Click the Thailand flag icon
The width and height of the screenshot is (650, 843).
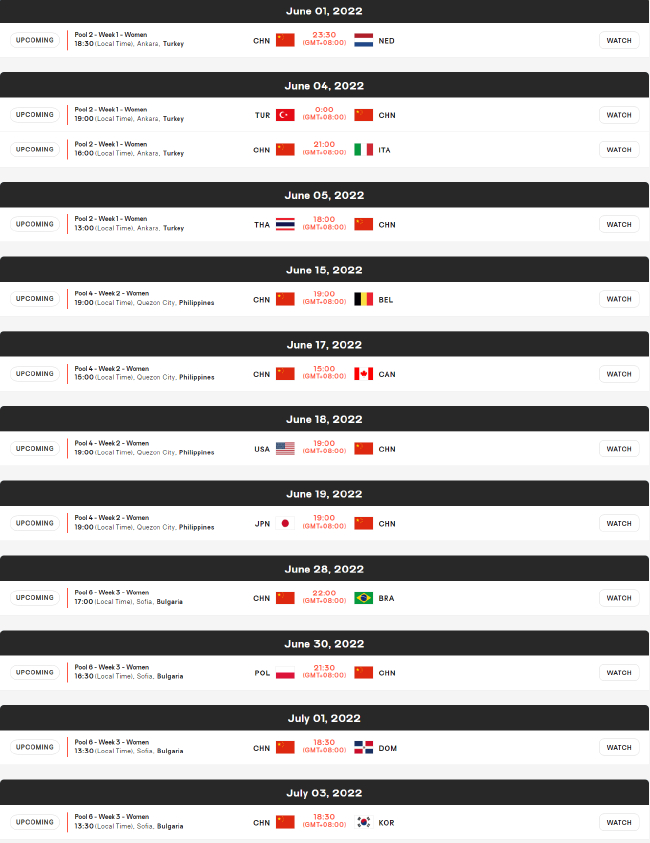[x=285, y=224]
